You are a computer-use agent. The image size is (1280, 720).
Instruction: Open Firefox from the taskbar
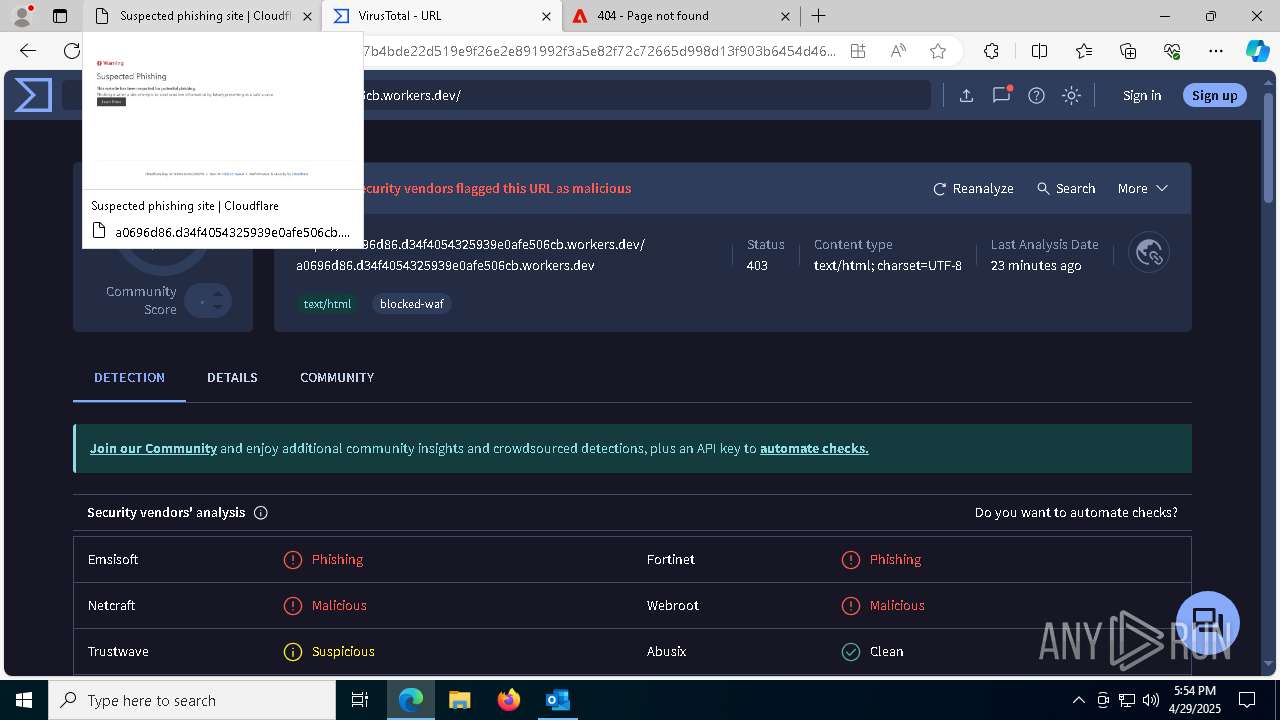pyautogui.click(x=509, y=700)
